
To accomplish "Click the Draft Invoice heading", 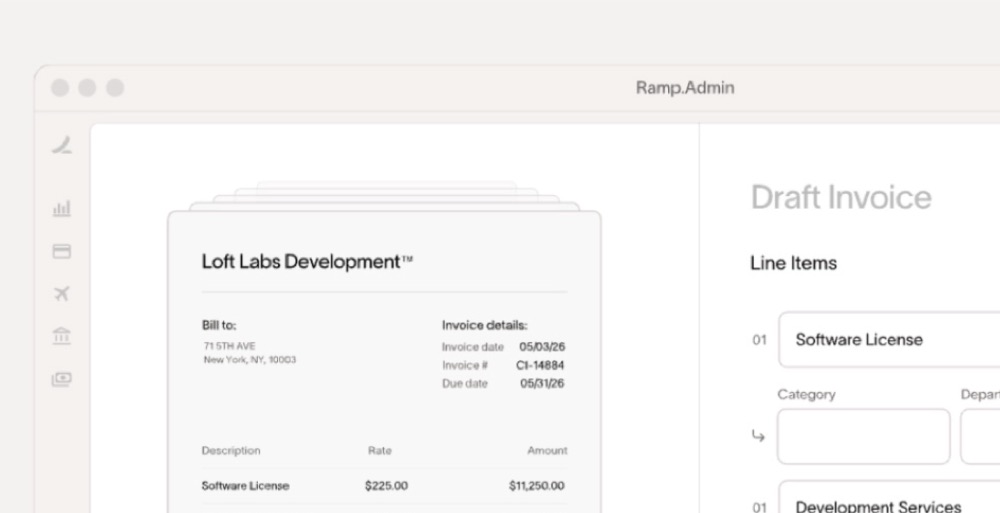I will click(841, 197).
